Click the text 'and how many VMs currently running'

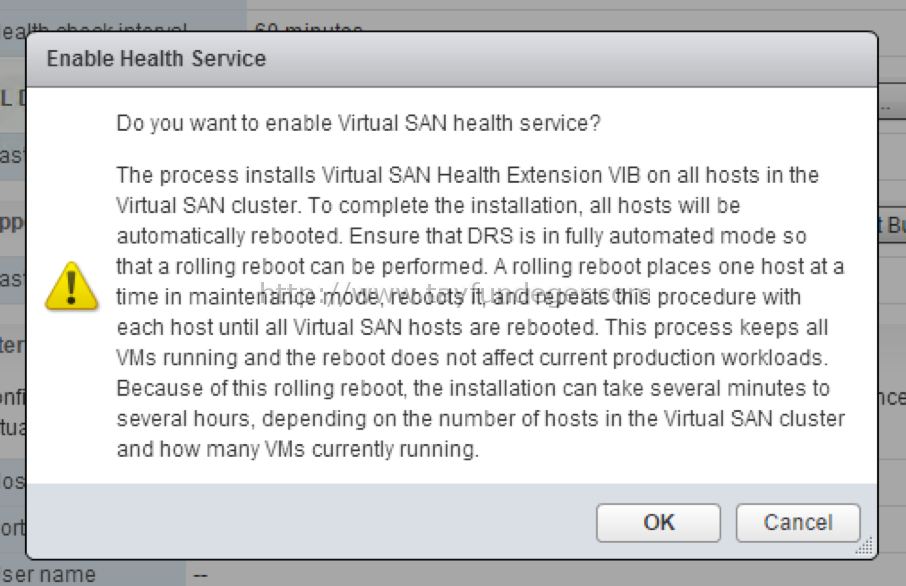tap(298, 449)
